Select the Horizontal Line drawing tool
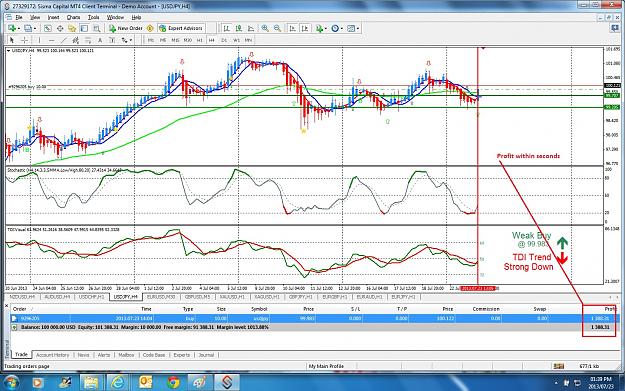 point(51,40)
